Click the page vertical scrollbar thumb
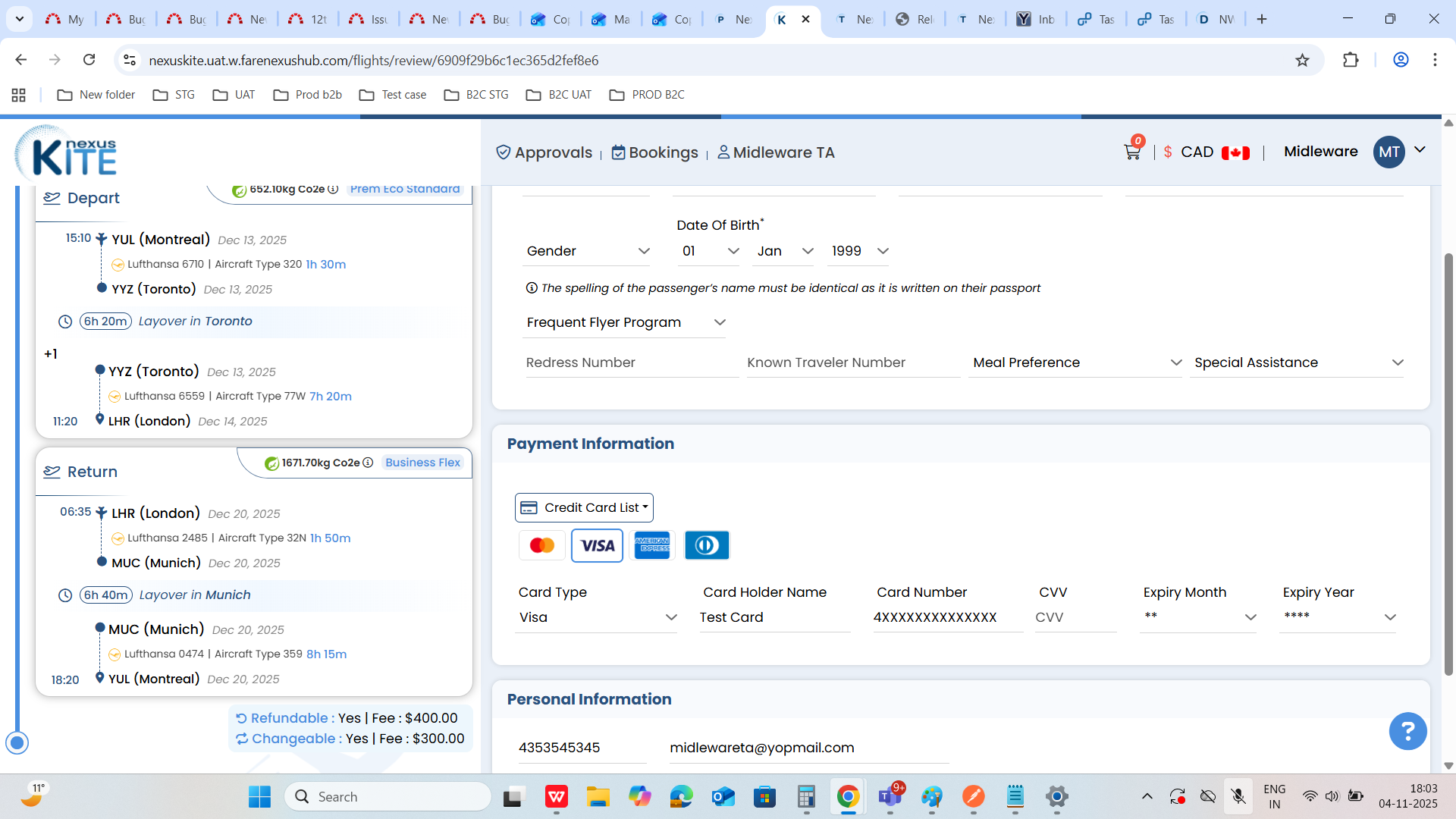 click(x=1448, y=463)
